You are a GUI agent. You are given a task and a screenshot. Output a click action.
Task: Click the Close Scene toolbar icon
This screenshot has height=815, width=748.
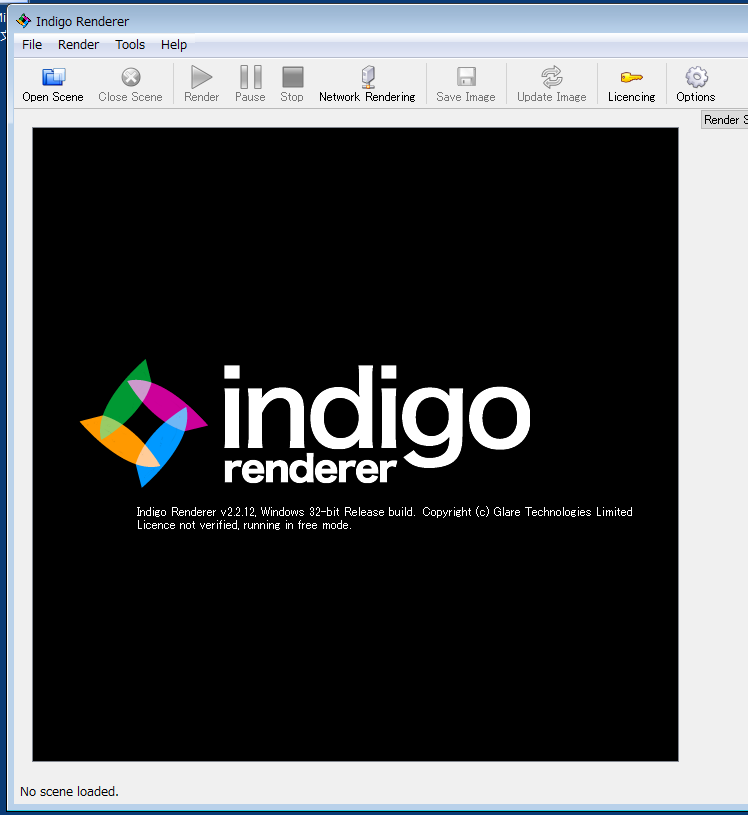point(130,77)
